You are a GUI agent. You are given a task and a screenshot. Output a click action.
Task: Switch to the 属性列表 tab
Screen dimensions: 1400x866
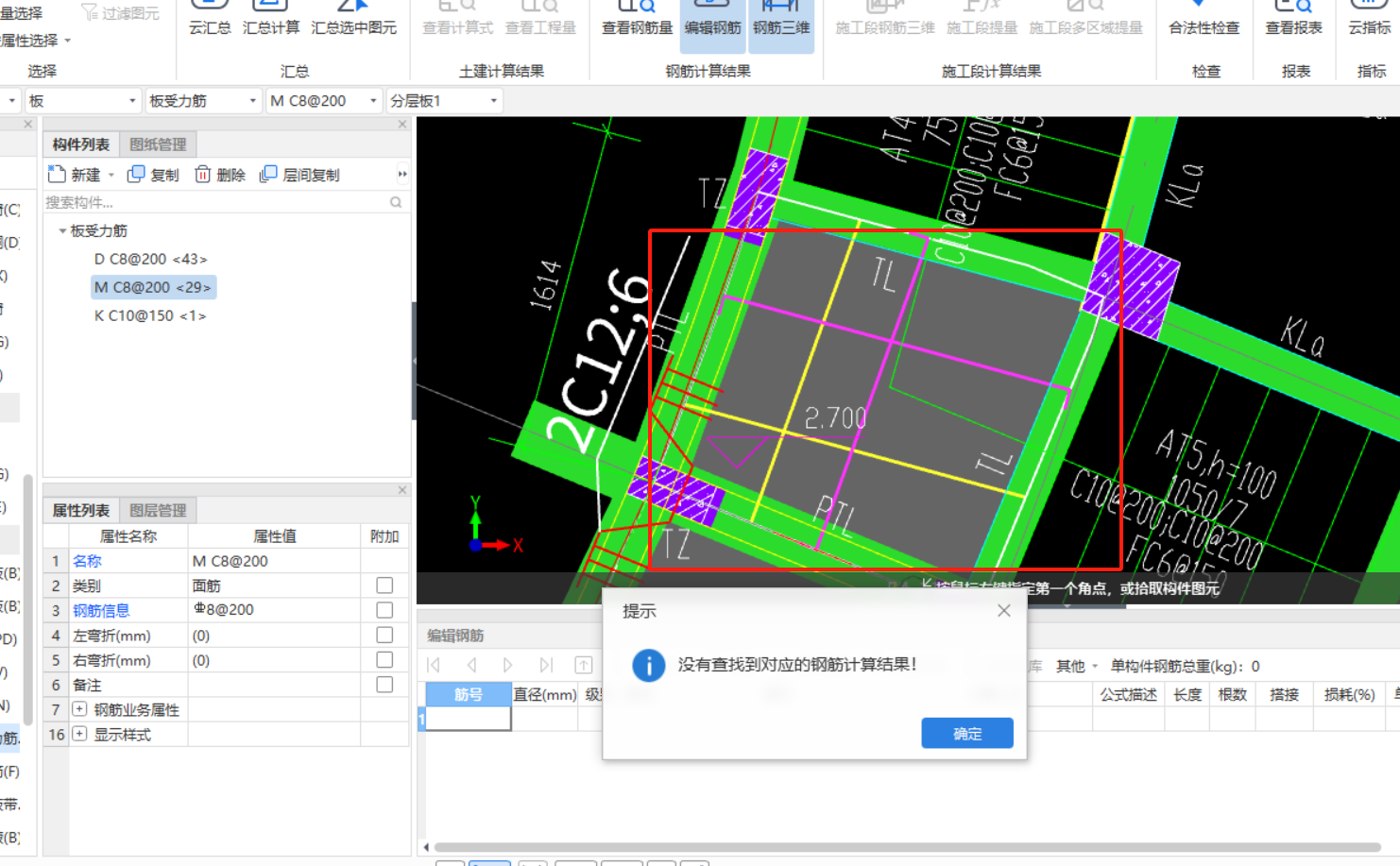coord(81,510)
